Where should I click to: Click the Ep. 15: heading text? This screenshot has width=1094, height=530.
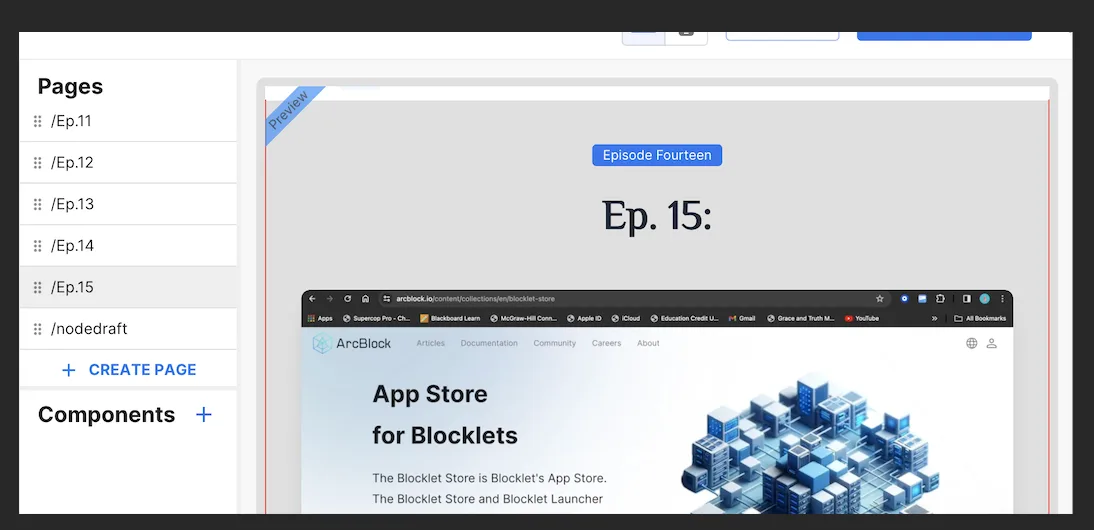657,216
